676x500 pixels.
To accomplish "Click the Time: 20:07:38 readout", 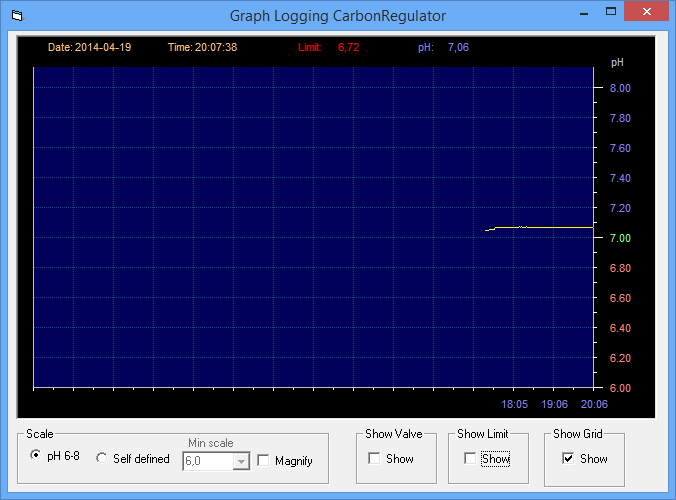I will pos(203,47).
